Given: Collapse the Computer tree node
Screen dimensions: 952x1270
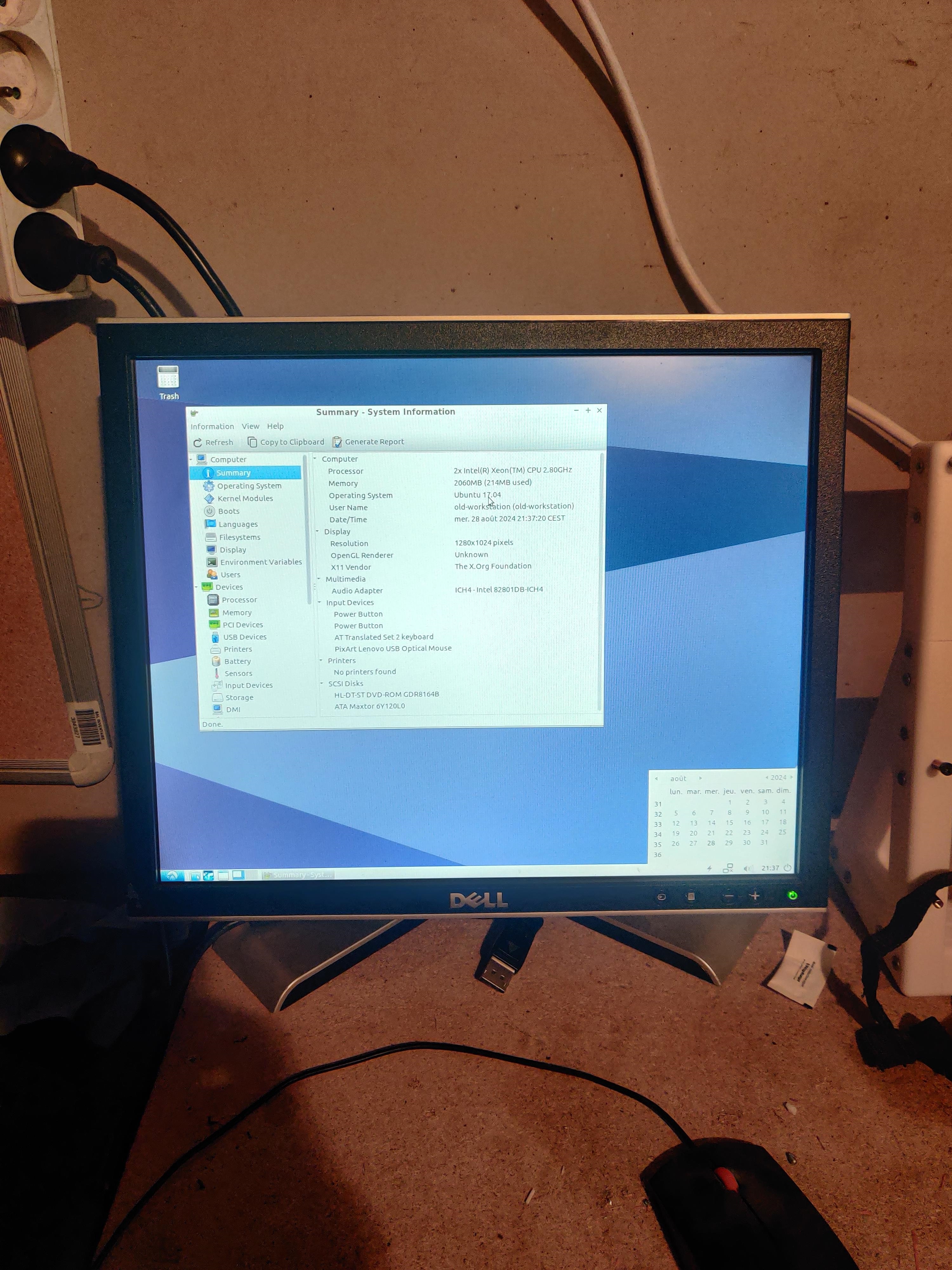Looking at the screenshot, I should tap(191, 459).
